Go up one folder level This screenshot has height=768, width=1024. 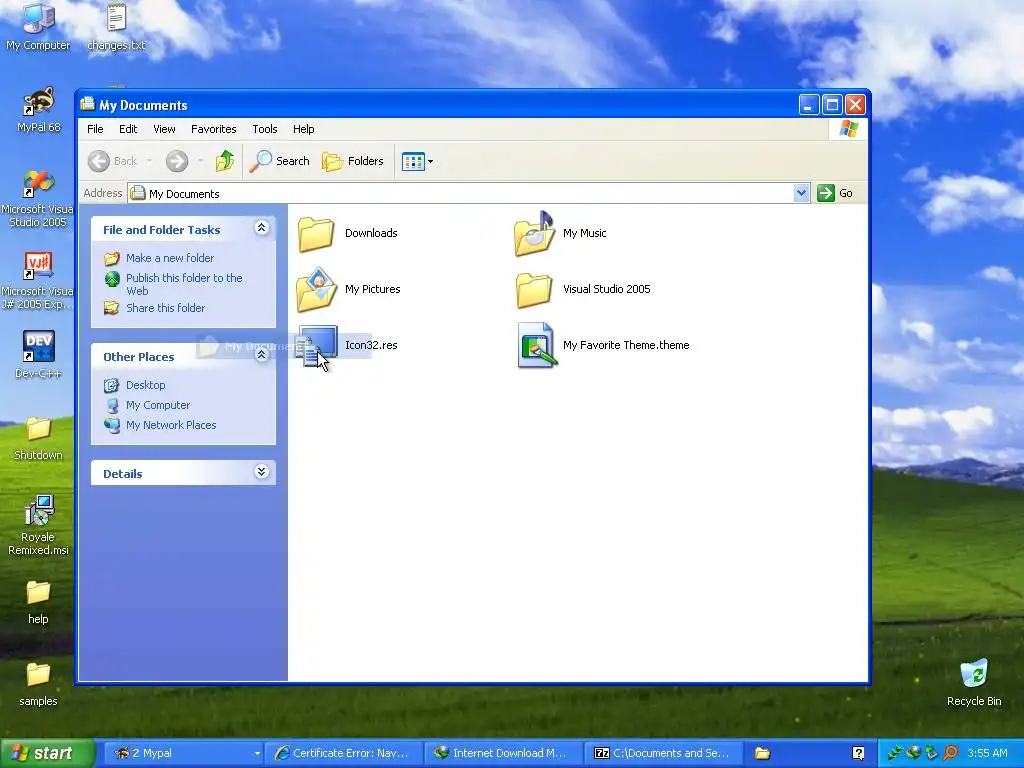[225, 161]
